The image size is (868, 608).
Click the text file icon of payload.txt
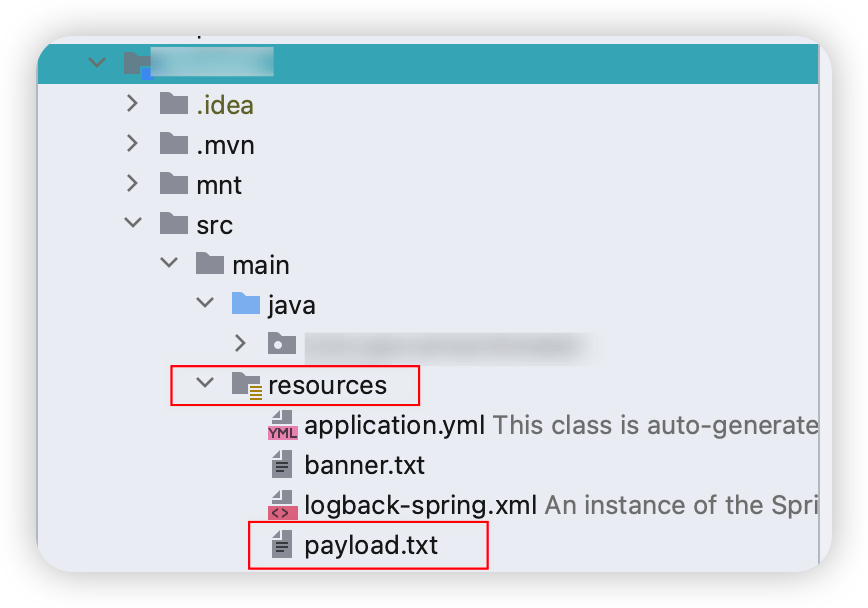(x=282, y=544)
